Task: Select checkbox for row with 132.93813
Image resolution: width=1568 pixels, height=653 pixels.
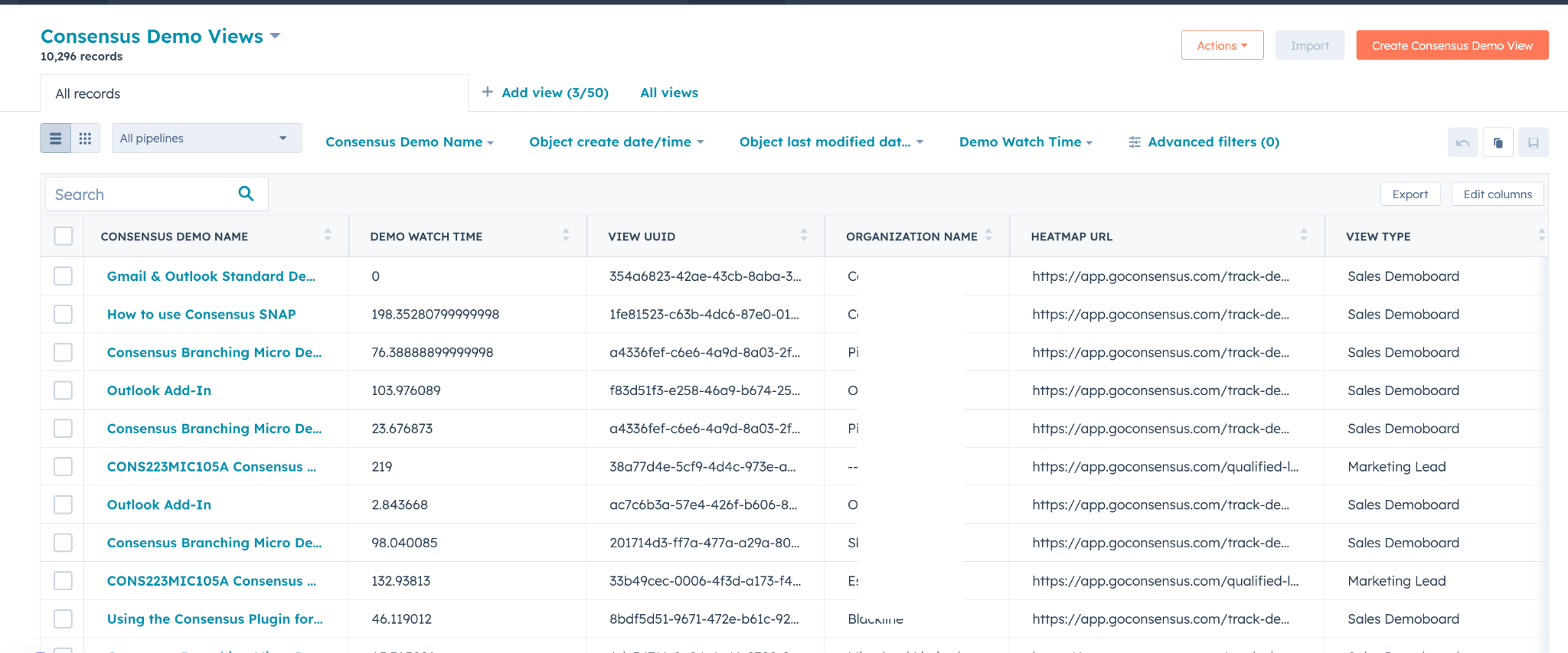Action: coord(64,580)
